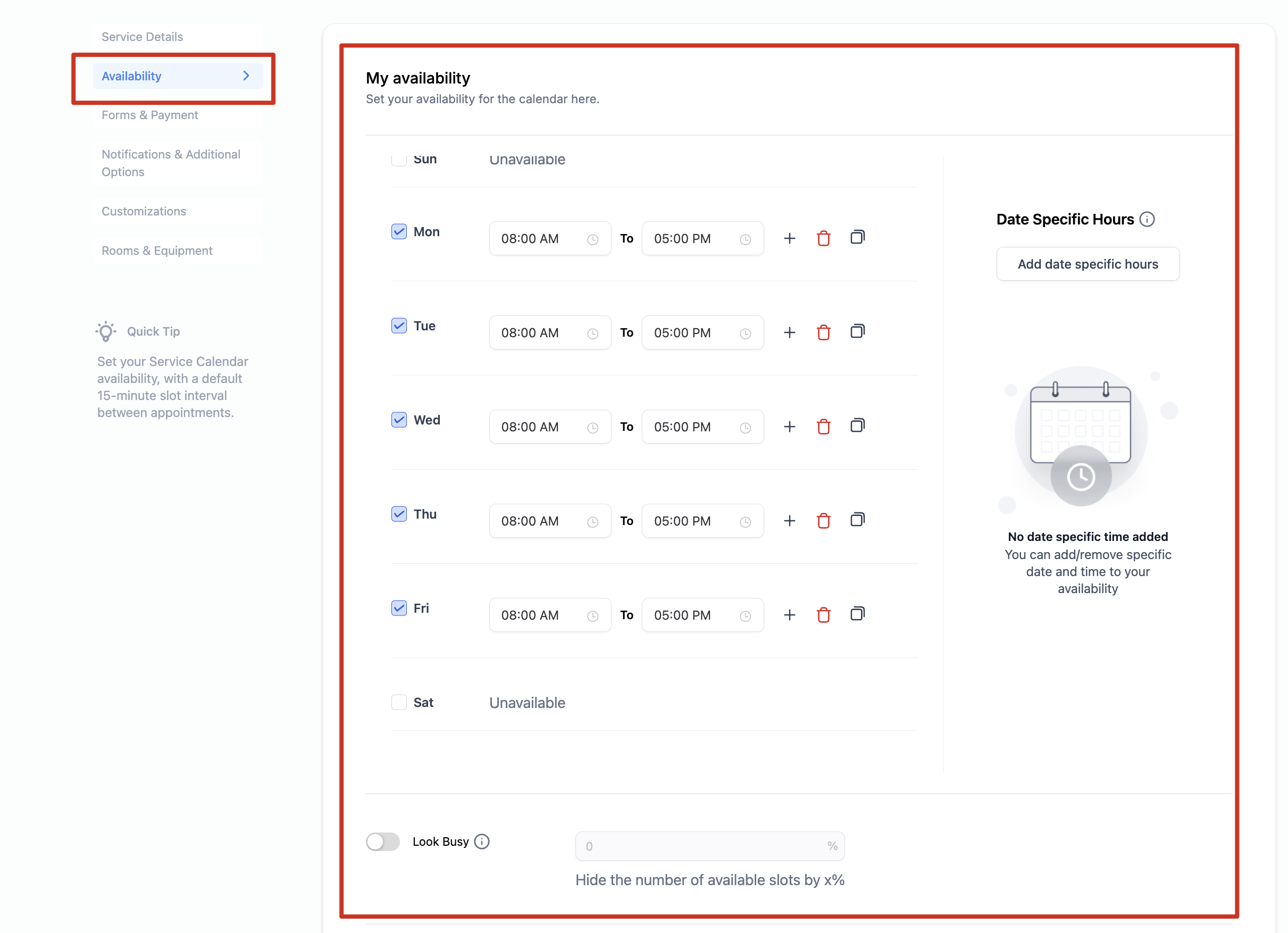
Task: Click Add date specific hours button
Action: pyautogui.click(x=1088, y=264)
